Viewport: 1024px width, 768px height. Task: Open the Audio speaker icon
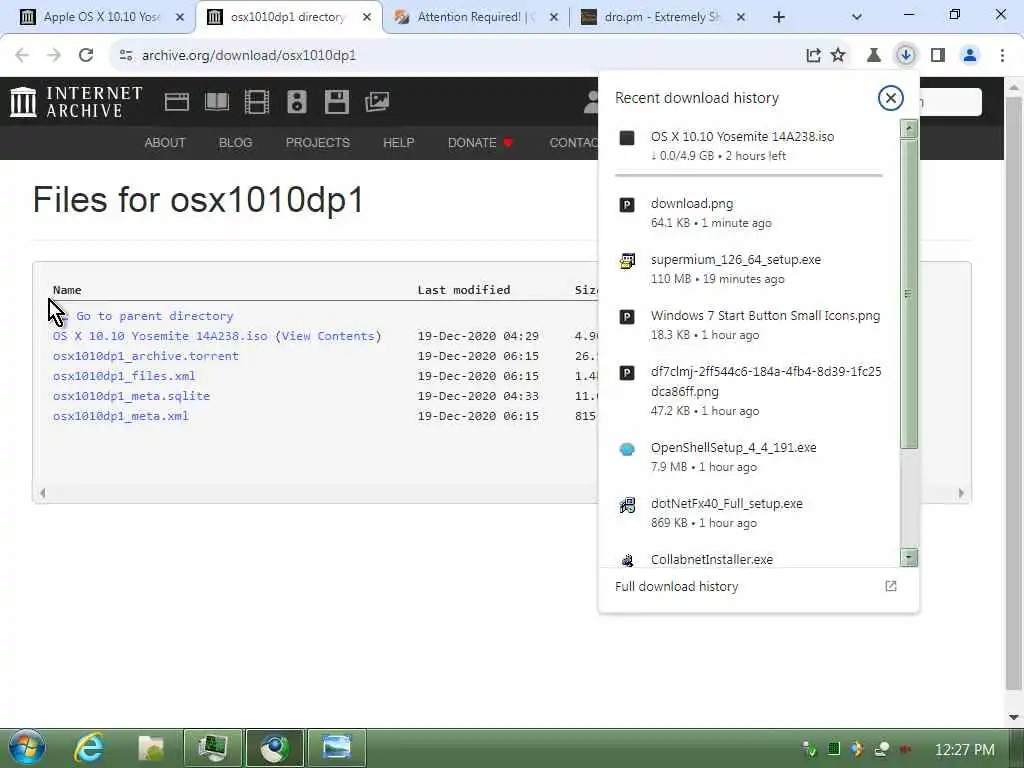[x=296, y=102]
